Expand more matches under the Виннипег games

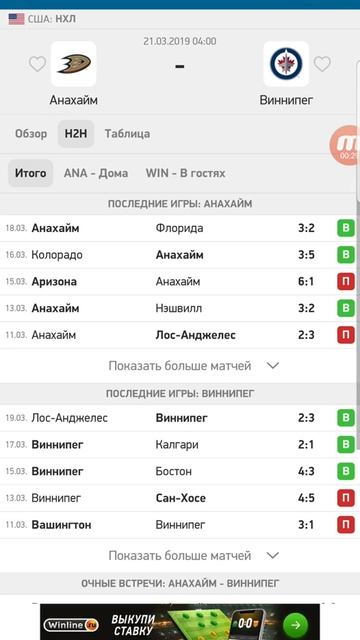click(x=194, y=556)
